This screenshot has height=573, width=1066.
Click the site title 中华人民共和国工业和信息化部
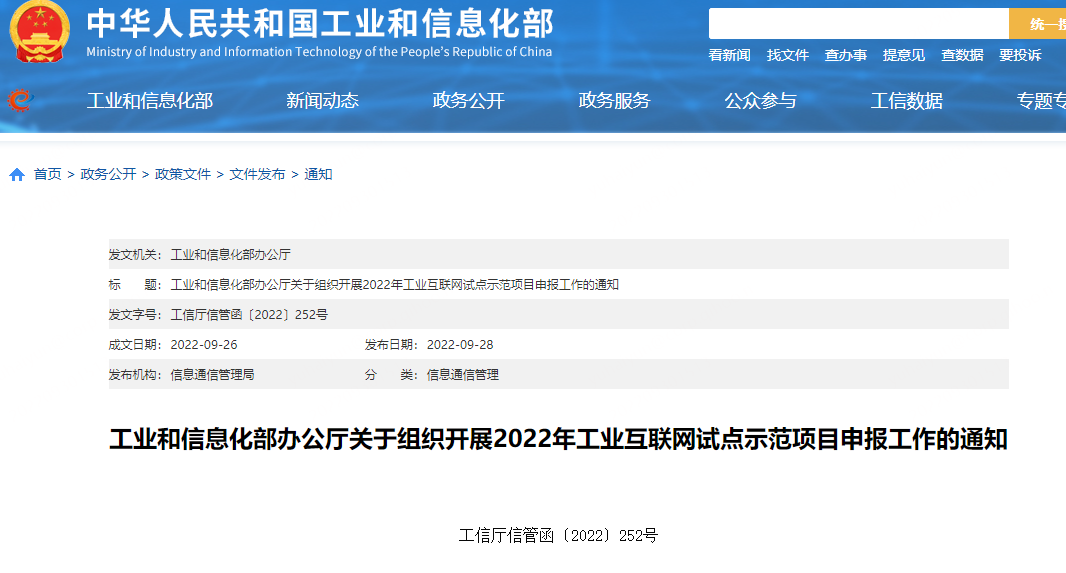point(320,24)
